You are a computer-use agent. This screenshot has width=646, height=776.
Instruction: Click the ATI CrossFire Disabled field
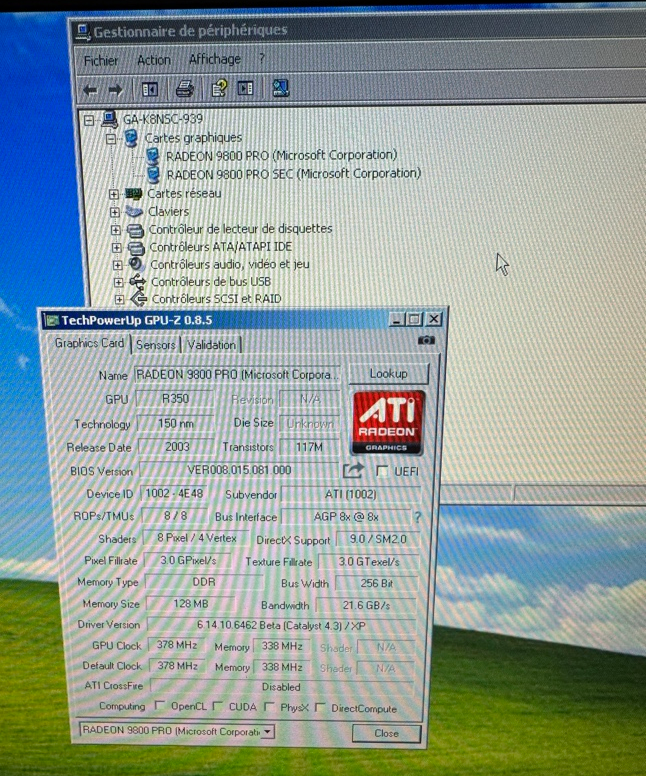point(281,687)
